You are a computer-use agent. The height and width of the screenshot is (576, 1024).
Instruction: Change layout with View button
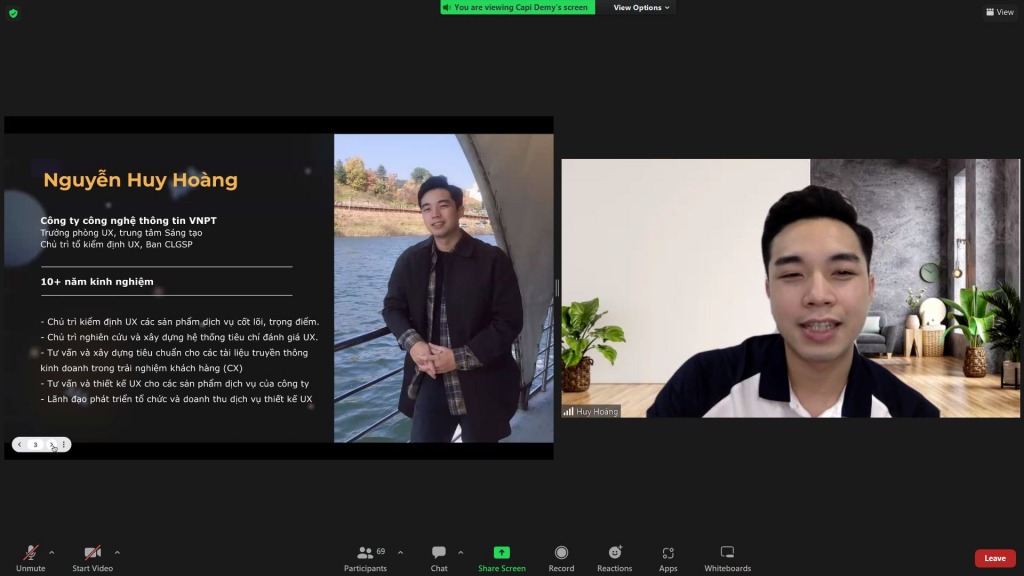click(1000, 12)
